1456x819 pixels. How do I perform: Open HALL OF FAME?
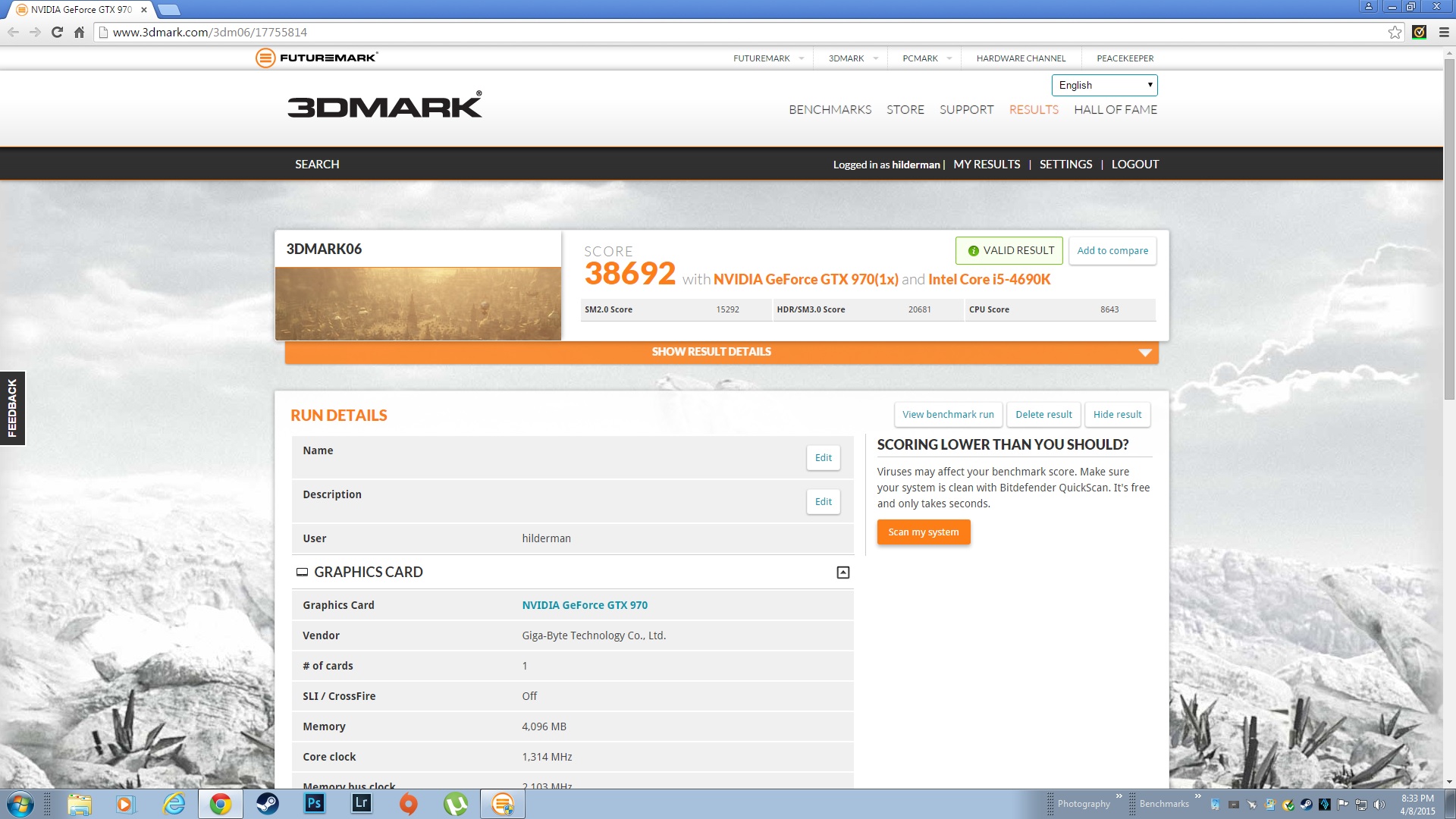(x=1116, y=110)
